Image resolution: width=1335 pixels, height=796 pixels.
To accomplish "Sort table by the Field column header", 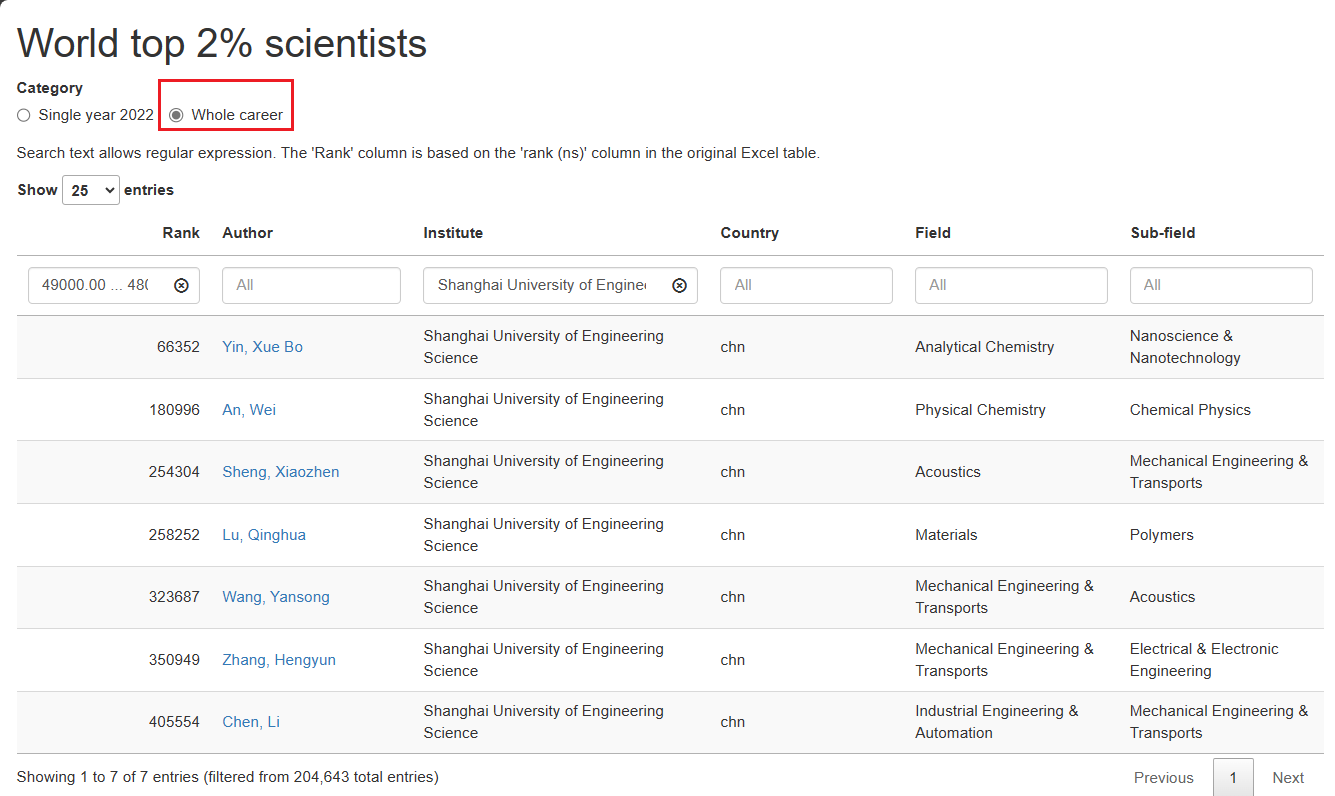I will coord(933,233).
